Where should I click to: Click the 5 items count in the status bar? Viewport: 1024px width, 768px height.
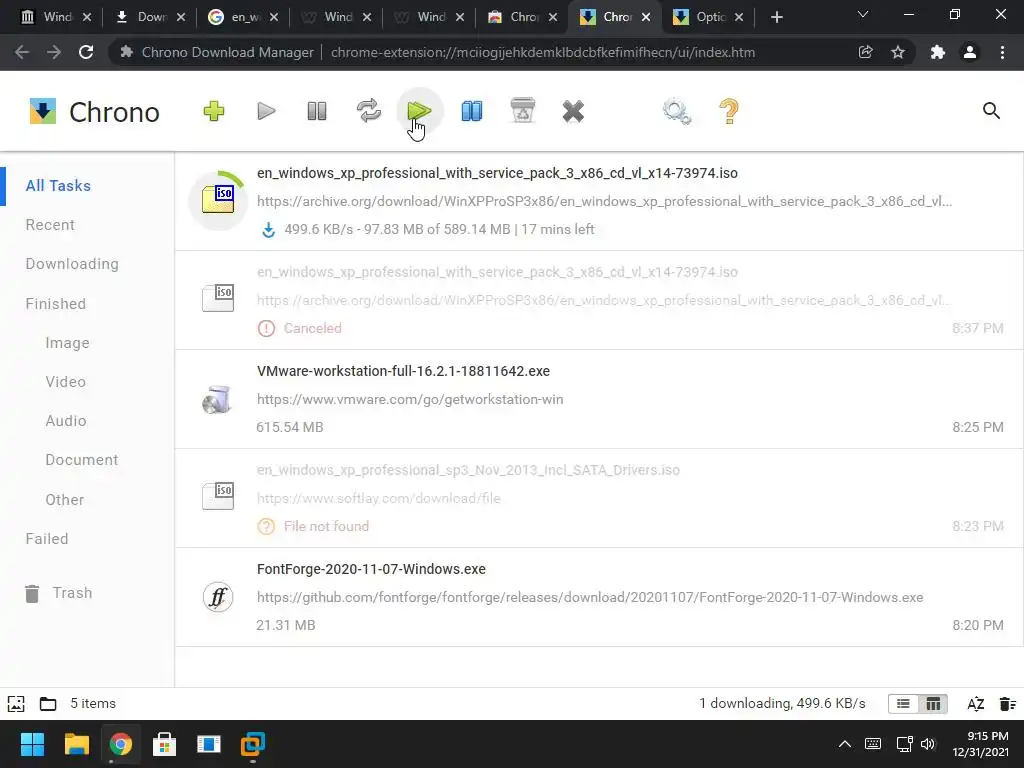click(x=93, y=703)
